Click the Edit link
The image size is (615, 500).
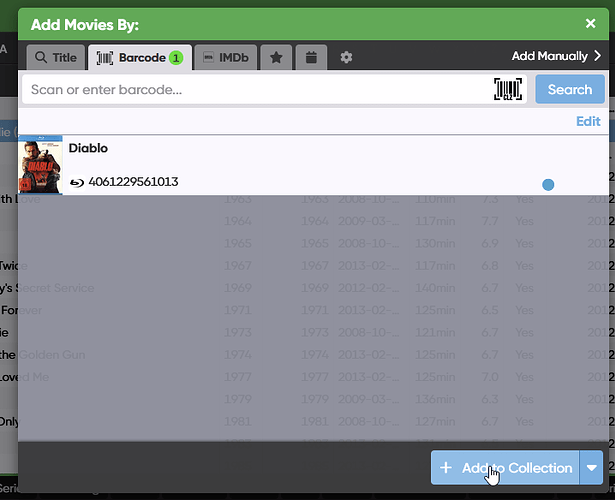[588, 121]
